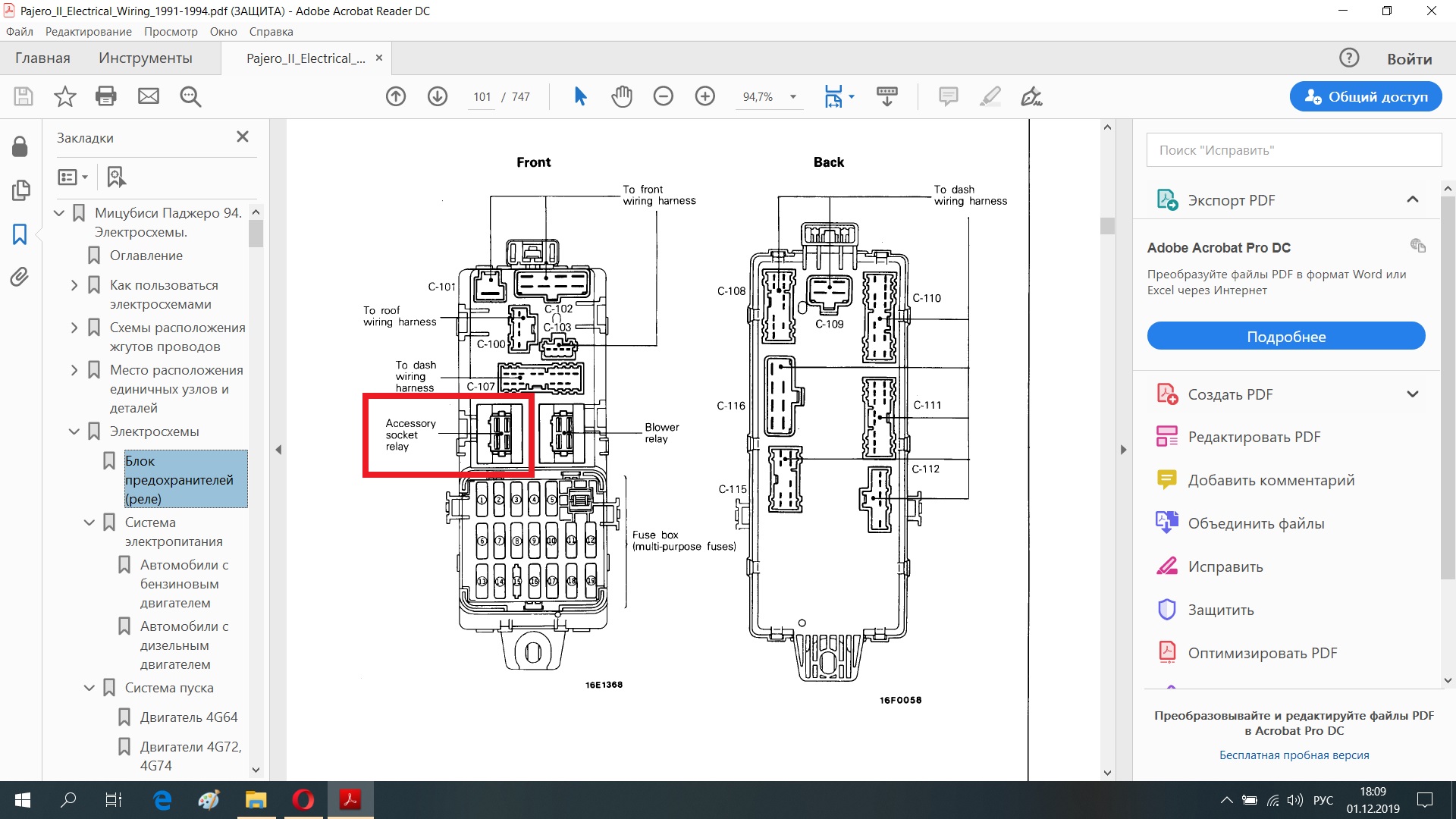Open the Объединить файлы tool
Screen dimensions: 1456x819
1257,523
